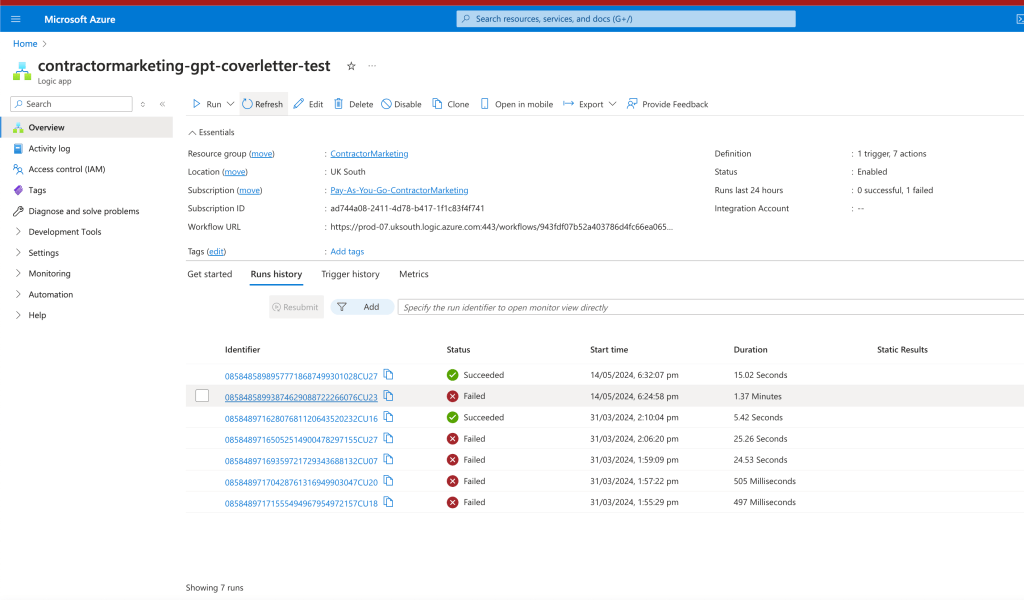Image resolution: width=1024 pixels, height=600 pixels.
Task: Choose Open in mobile
Action: [x=517, y=104]
